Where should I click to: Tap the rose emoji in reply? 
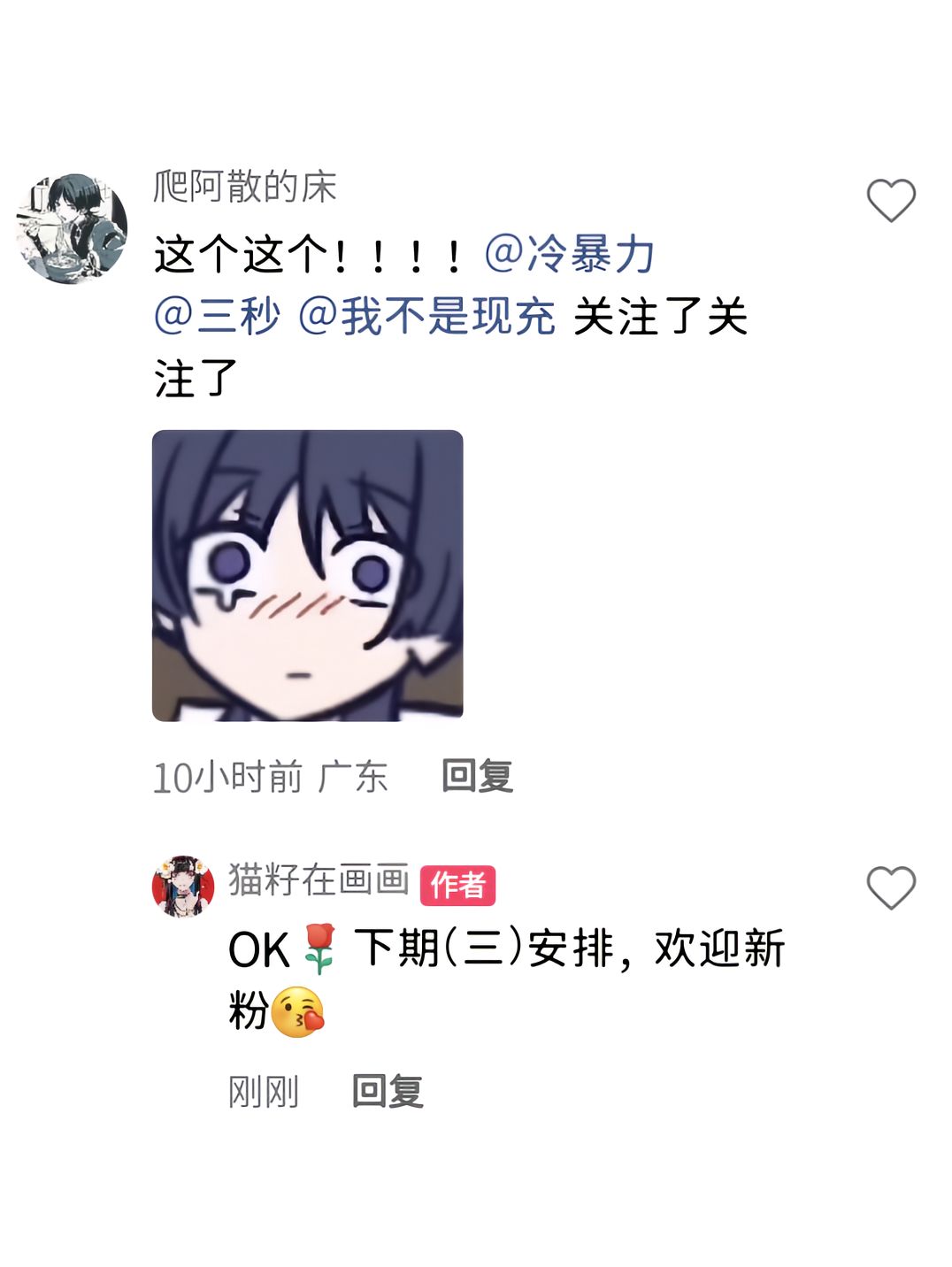click(319, 949)
